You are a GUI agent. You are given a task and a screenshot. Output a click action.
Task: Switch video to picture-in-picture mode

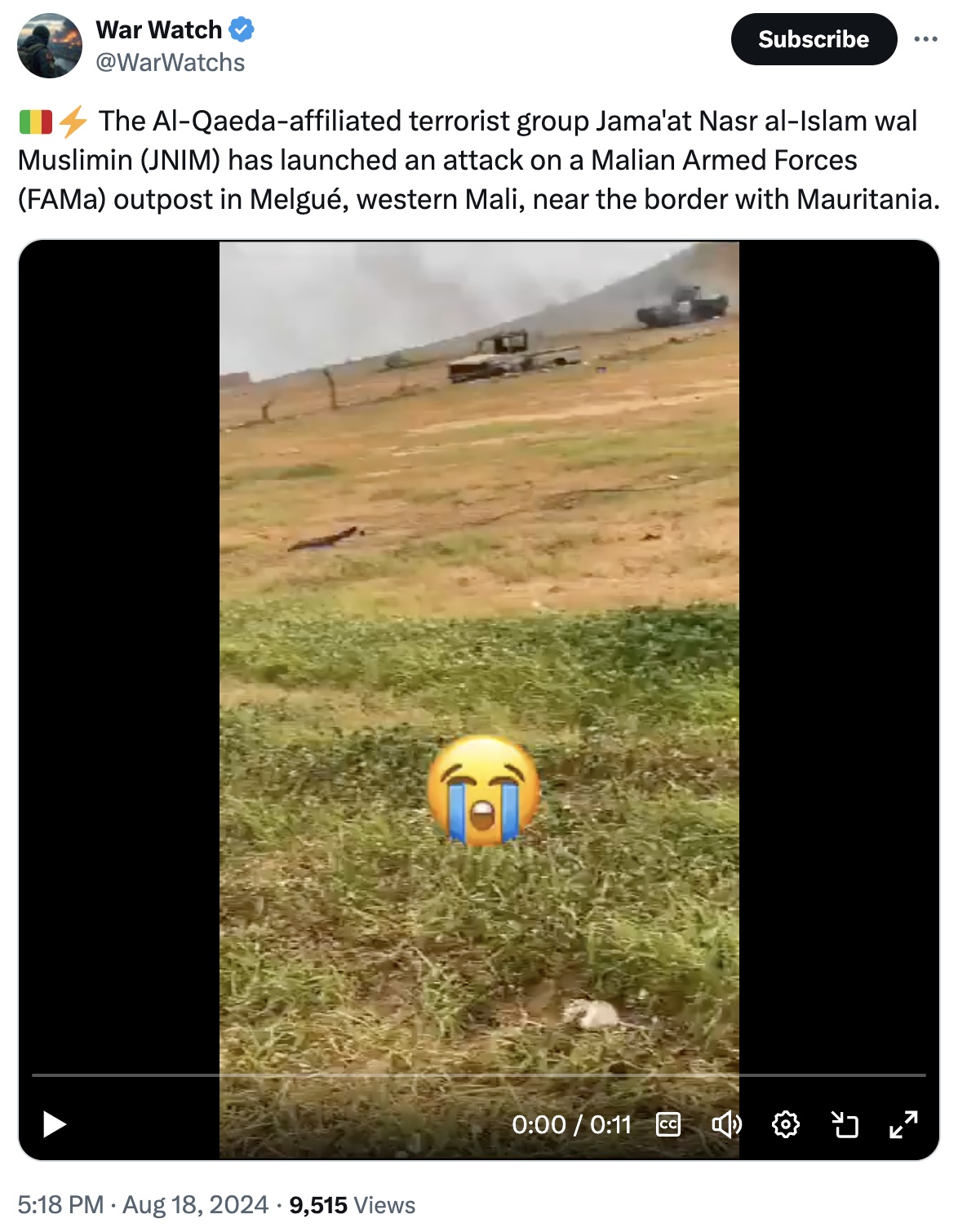[x=845, y=1125]
